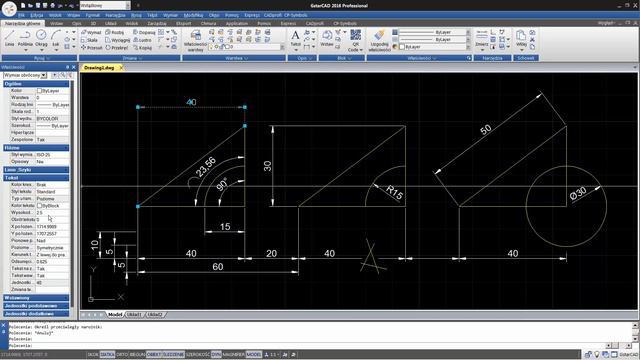Open the layer selection dropdown in Warstwa panel
This screenshot has width=640, height=360.
point(282,47)
